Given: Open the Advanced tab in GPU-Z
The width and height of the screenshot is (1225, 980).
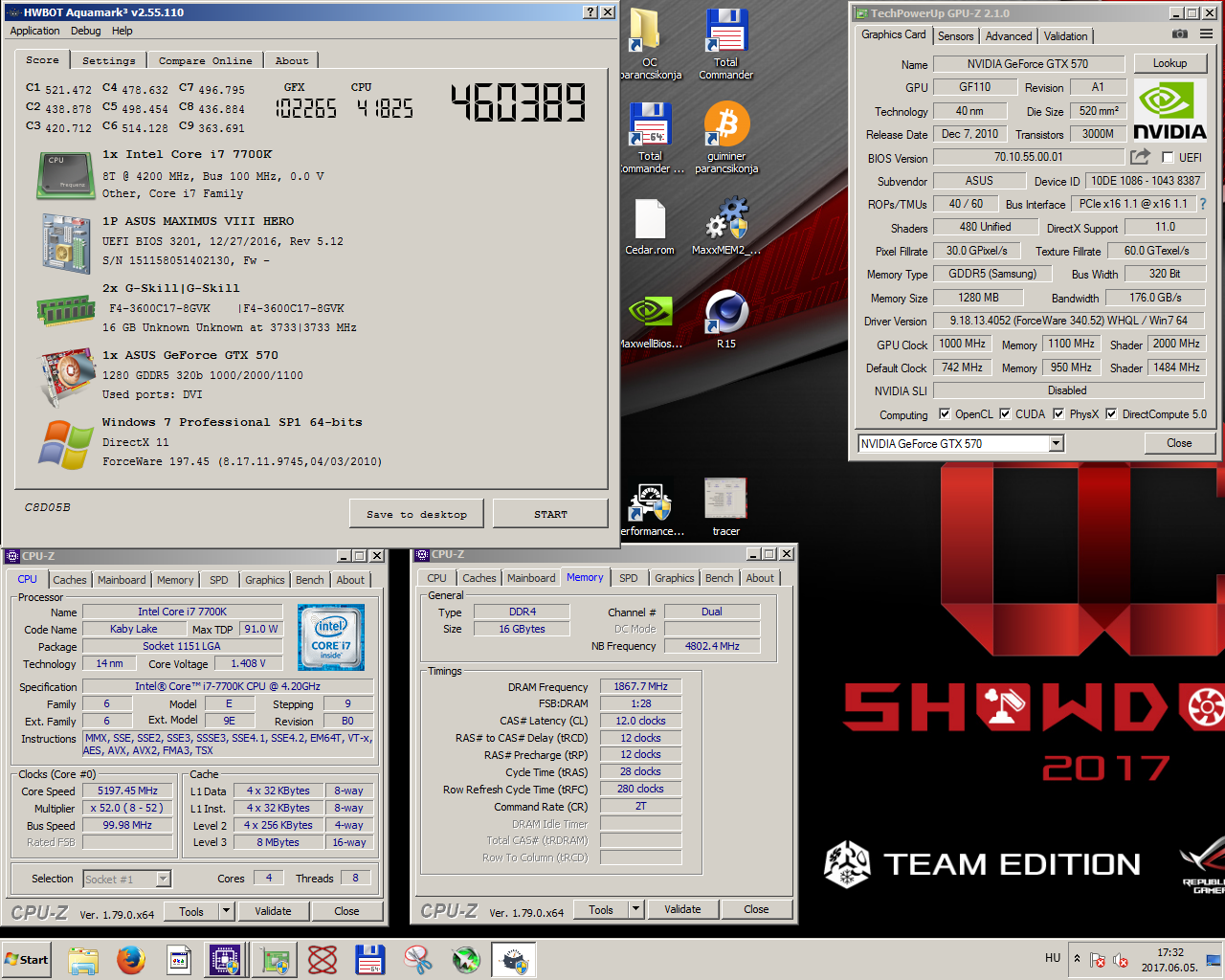Looking at the screenshot, I should pyautogui.click(x=1009, y=36).
